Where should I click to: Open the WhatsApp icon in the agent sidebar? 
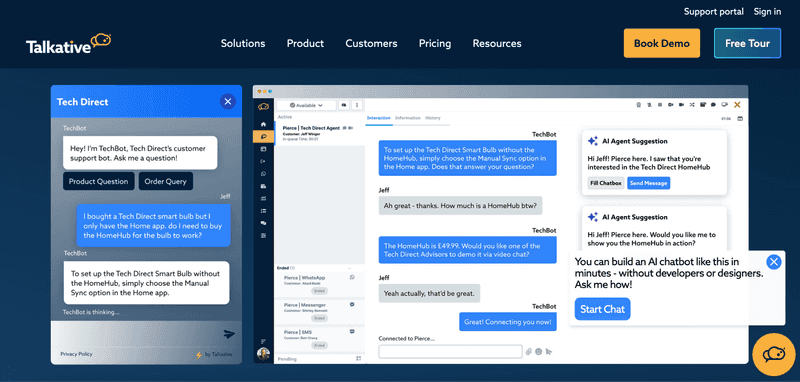[263, 173]
